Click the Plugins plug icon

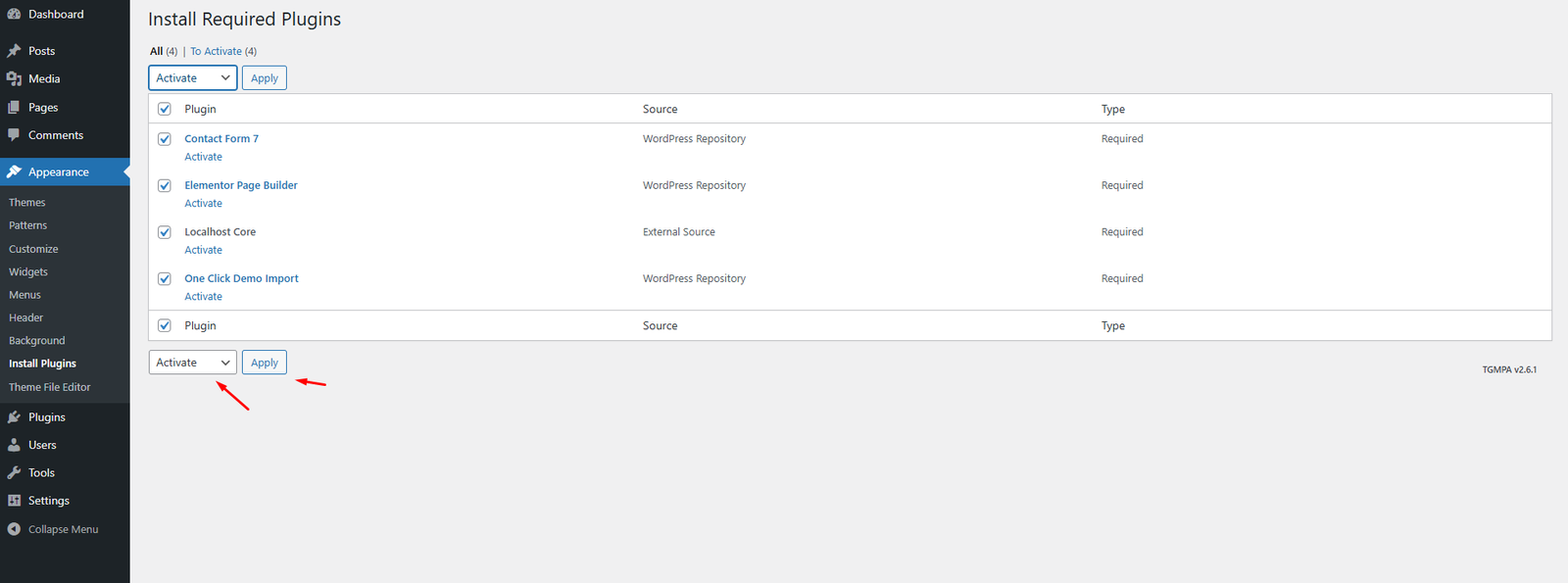point(14,417)
